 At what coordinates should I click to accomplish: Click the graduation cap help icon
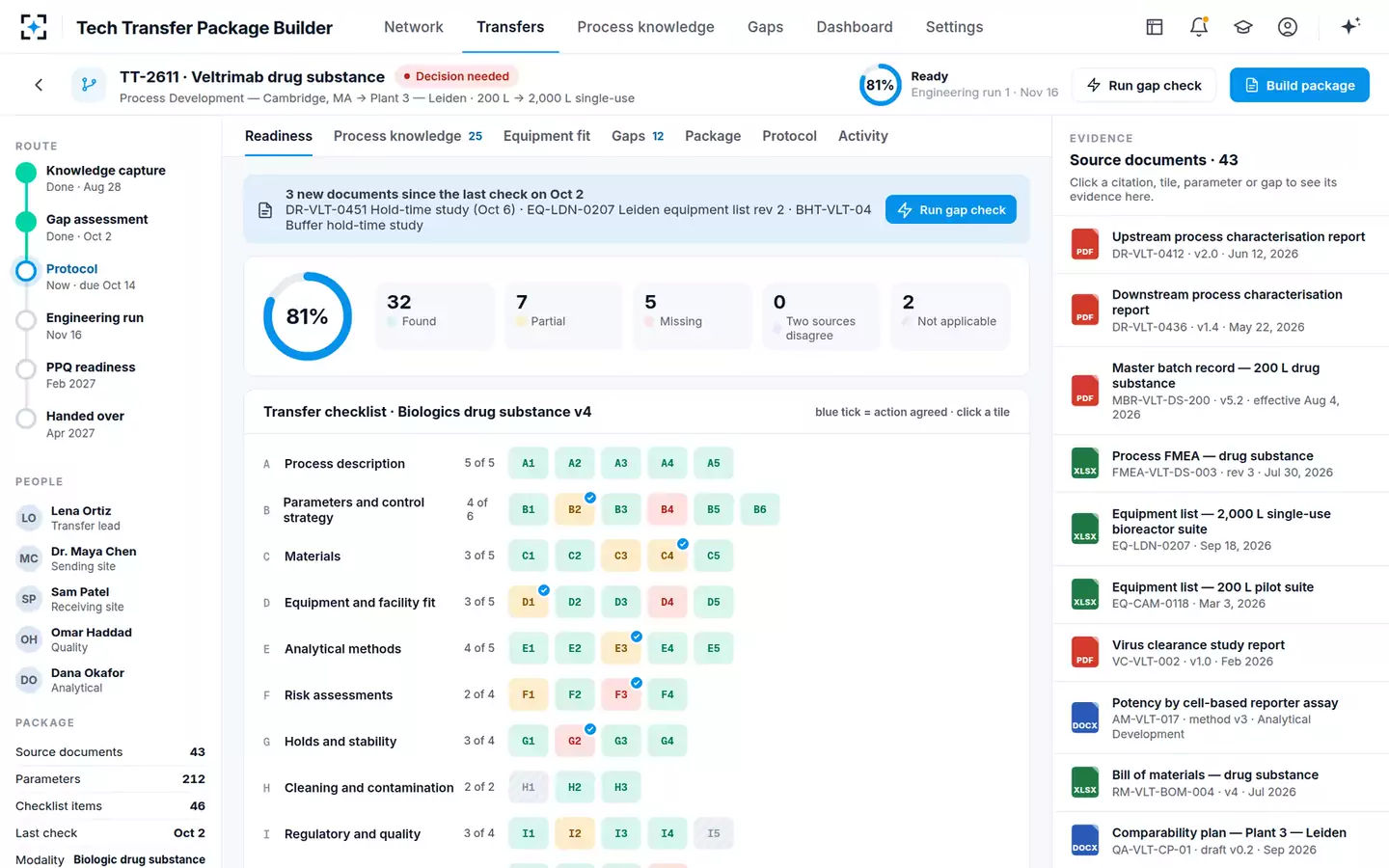1243,27
